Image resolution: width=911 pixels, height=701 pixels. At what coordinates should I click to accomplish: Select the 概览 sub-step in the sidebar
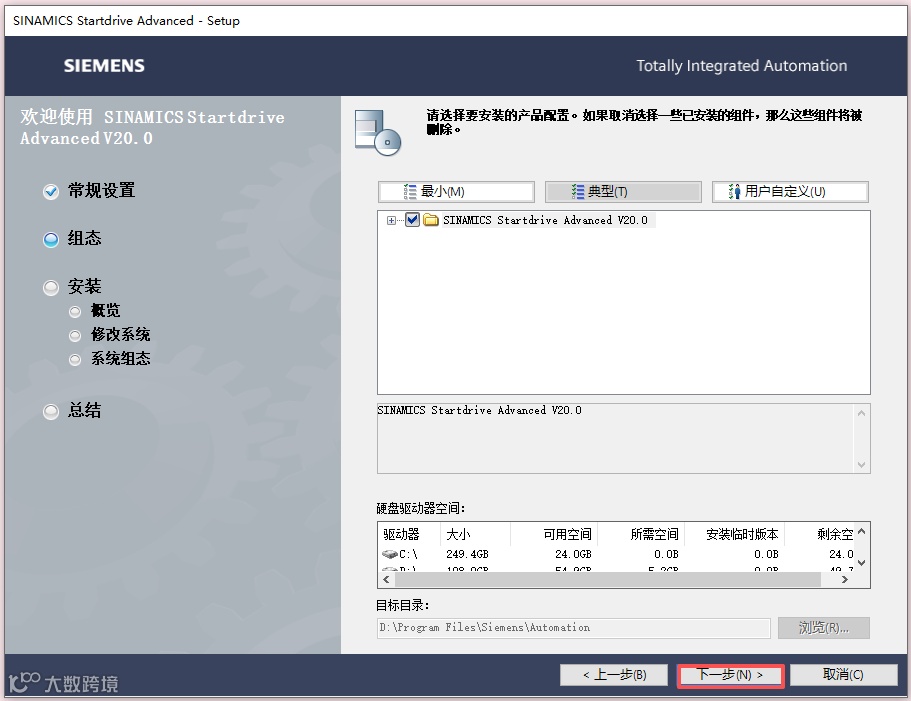[x=106, y=311]
